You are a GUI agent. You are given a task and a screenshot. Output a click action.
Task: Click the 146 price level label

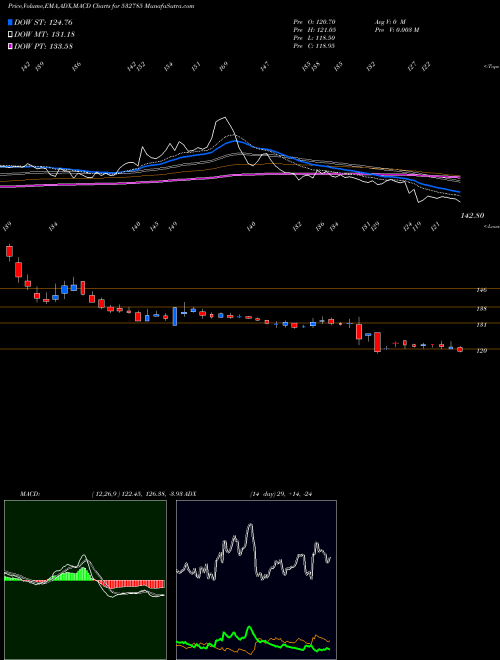click(x=481, y=290)
